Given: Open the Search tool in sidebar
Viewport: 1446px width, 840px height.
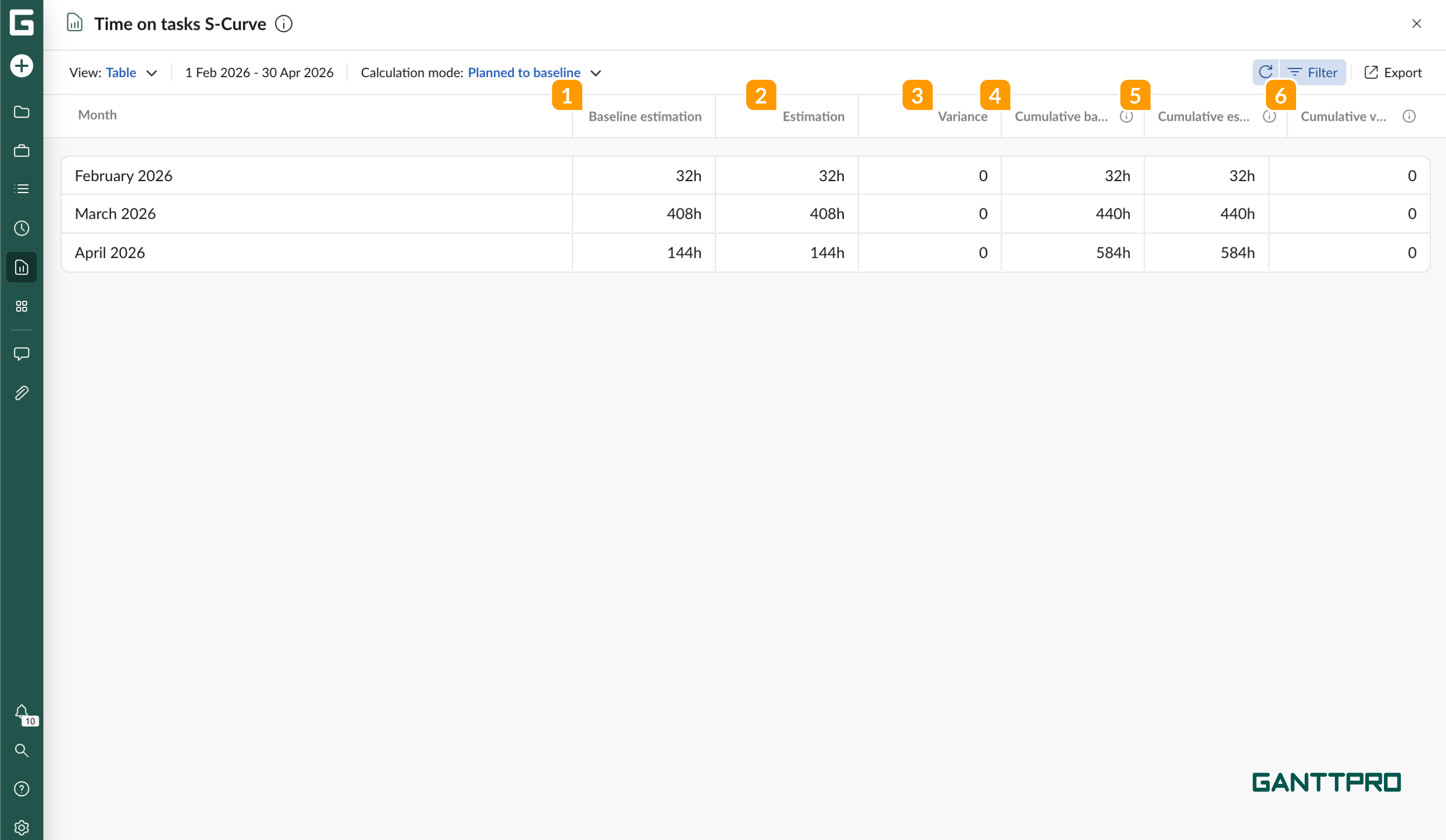Looking at the screenshot, I should (21, 751).
